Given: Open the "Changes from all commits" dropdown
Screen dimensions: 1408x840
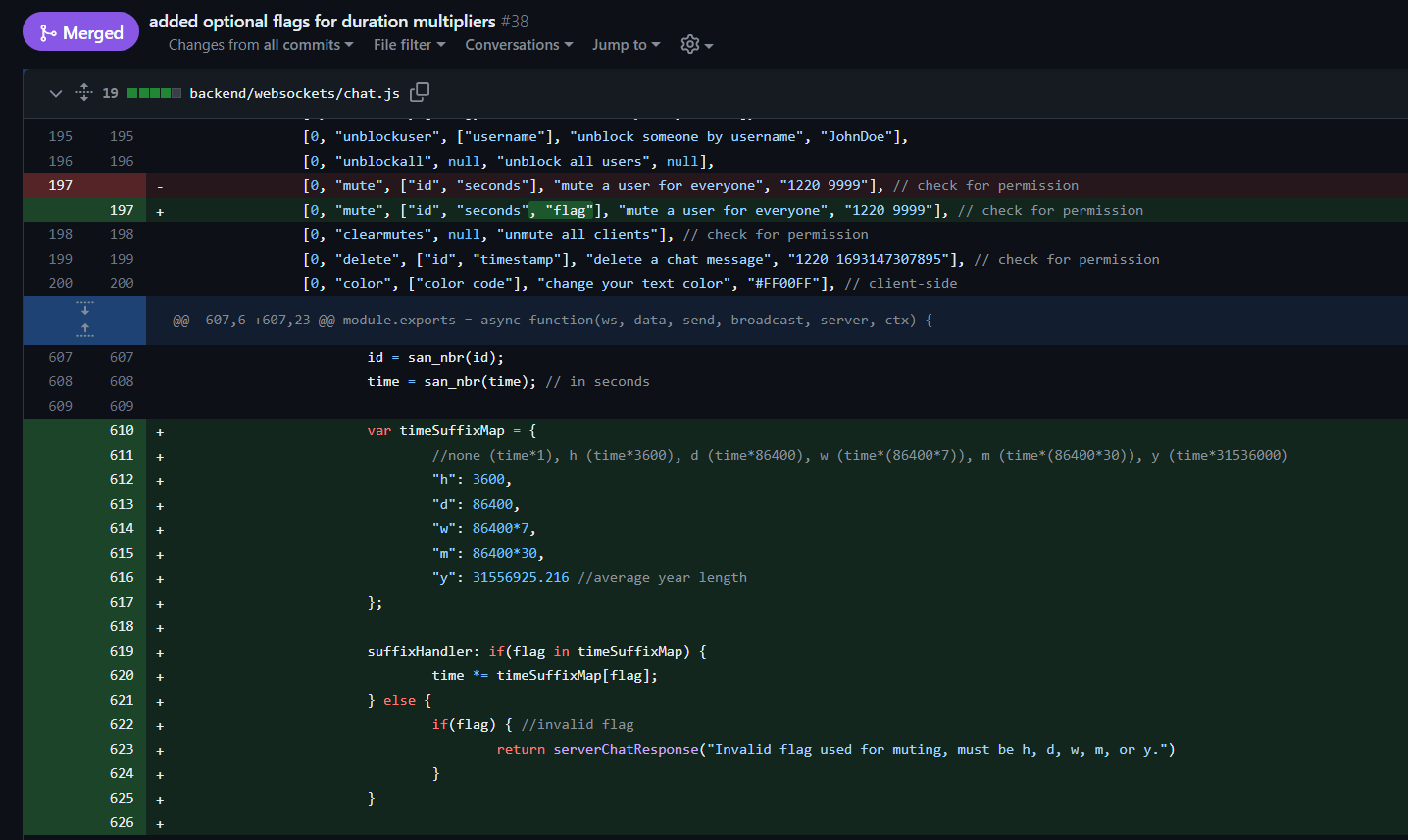Looking at the screenshot, I should [260, 45].
